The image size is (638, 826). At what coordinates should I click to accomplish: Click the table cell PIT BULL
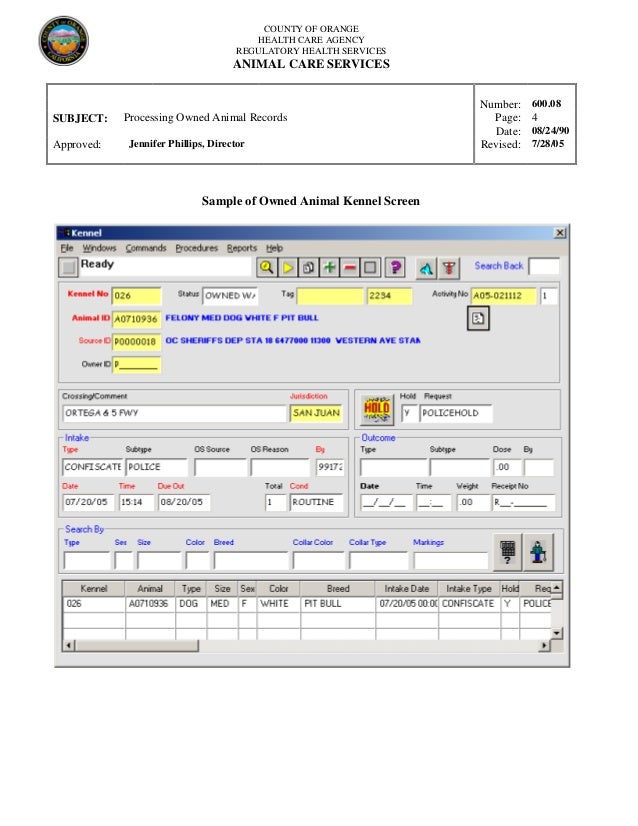[x=338, y=604]
